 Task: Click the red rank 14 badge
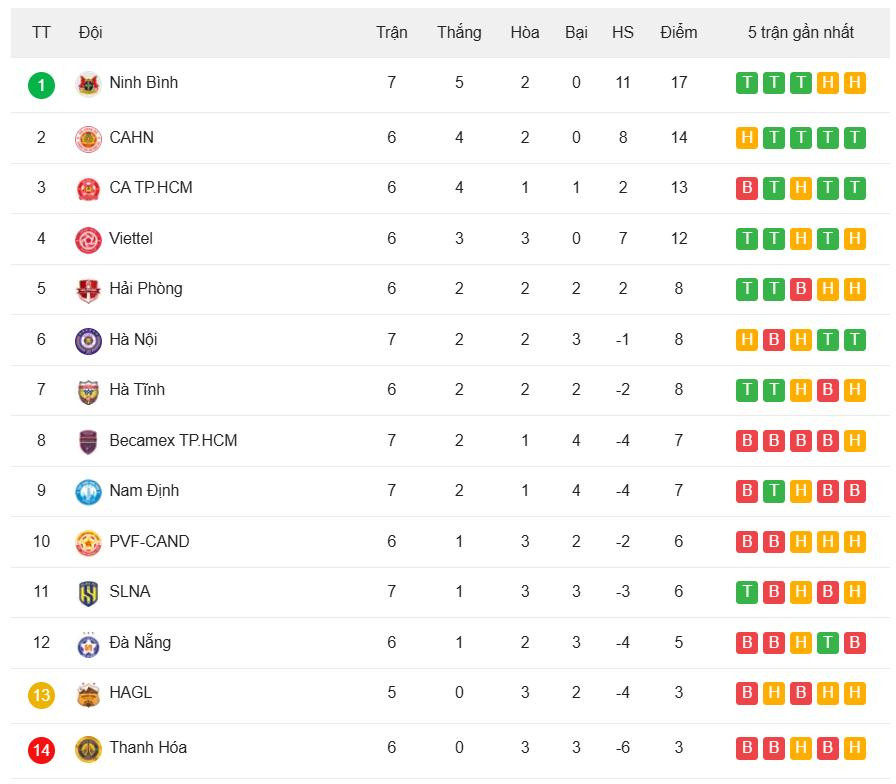pyautogui.click(x=41, y=749)
